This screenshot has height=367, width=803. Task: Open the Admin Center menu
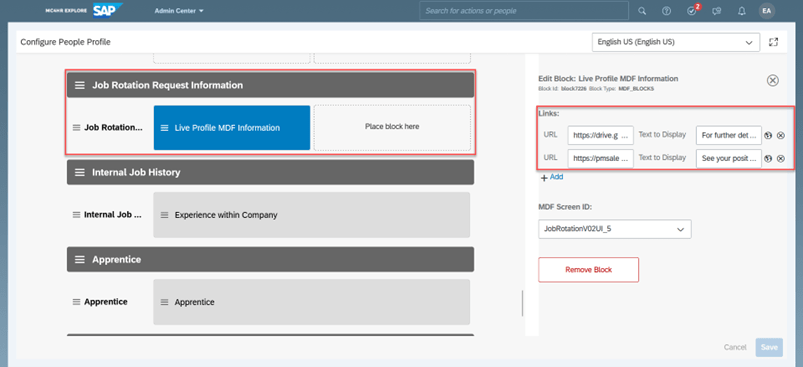coord(179,11)
